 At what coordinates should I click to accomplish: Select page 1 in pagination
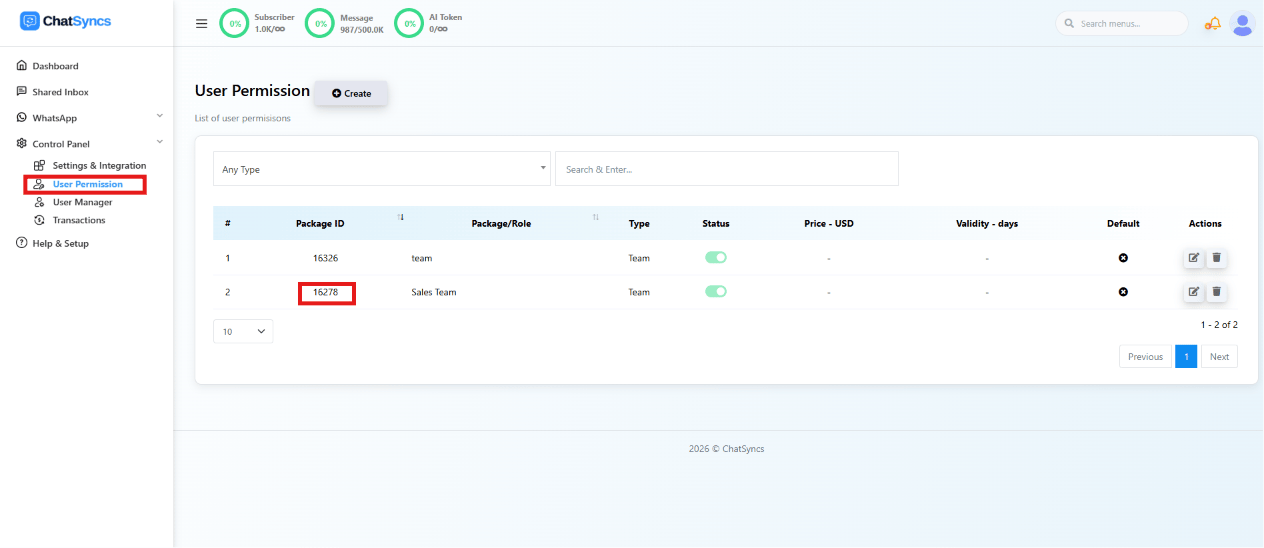pos(1186,356)
